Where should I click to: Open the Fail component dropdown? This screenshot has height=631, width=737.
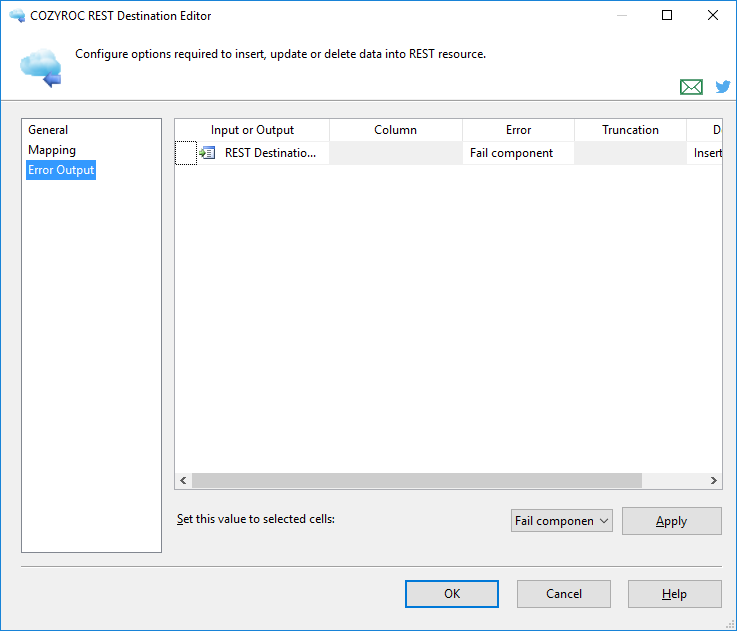click(562, 521)
